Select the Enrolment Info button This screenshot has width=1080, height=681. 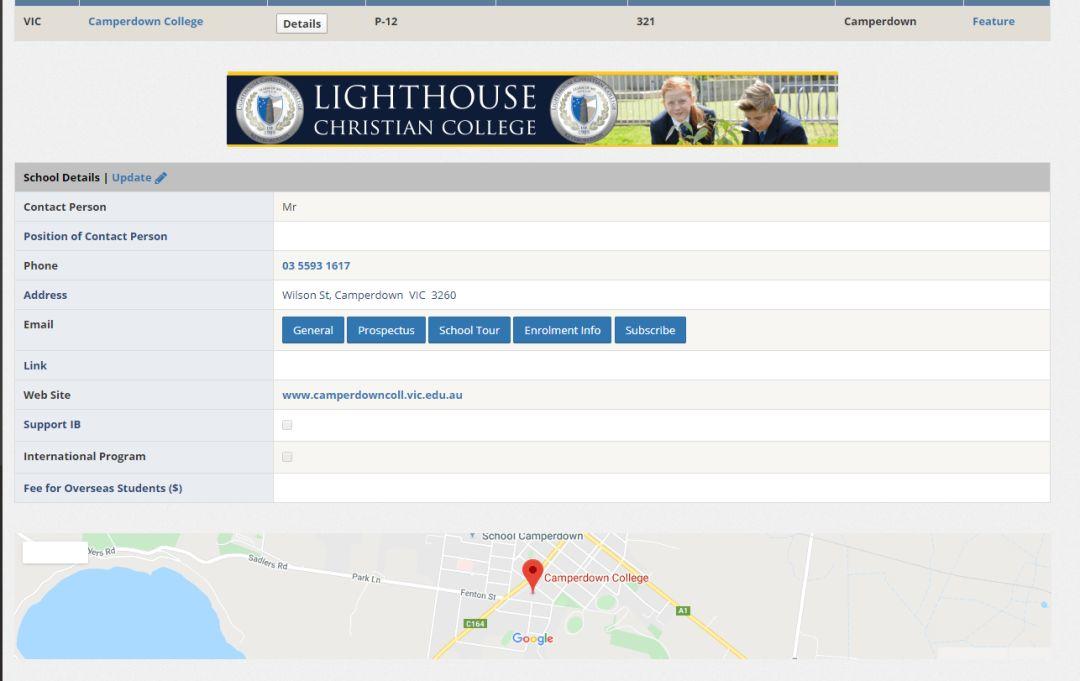562,330
